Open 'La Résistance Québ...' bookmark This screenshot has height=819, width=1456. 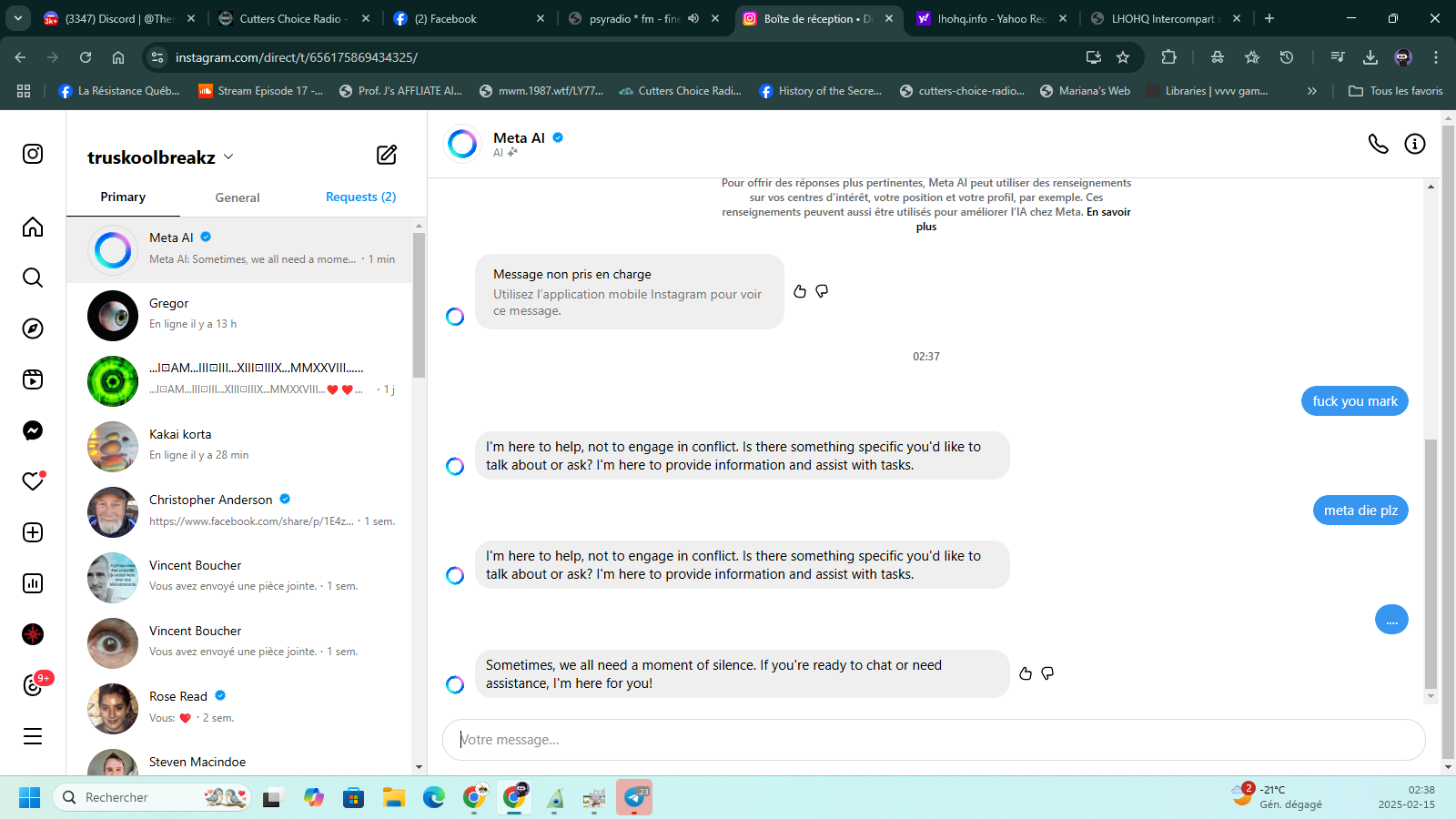[119, 91]
